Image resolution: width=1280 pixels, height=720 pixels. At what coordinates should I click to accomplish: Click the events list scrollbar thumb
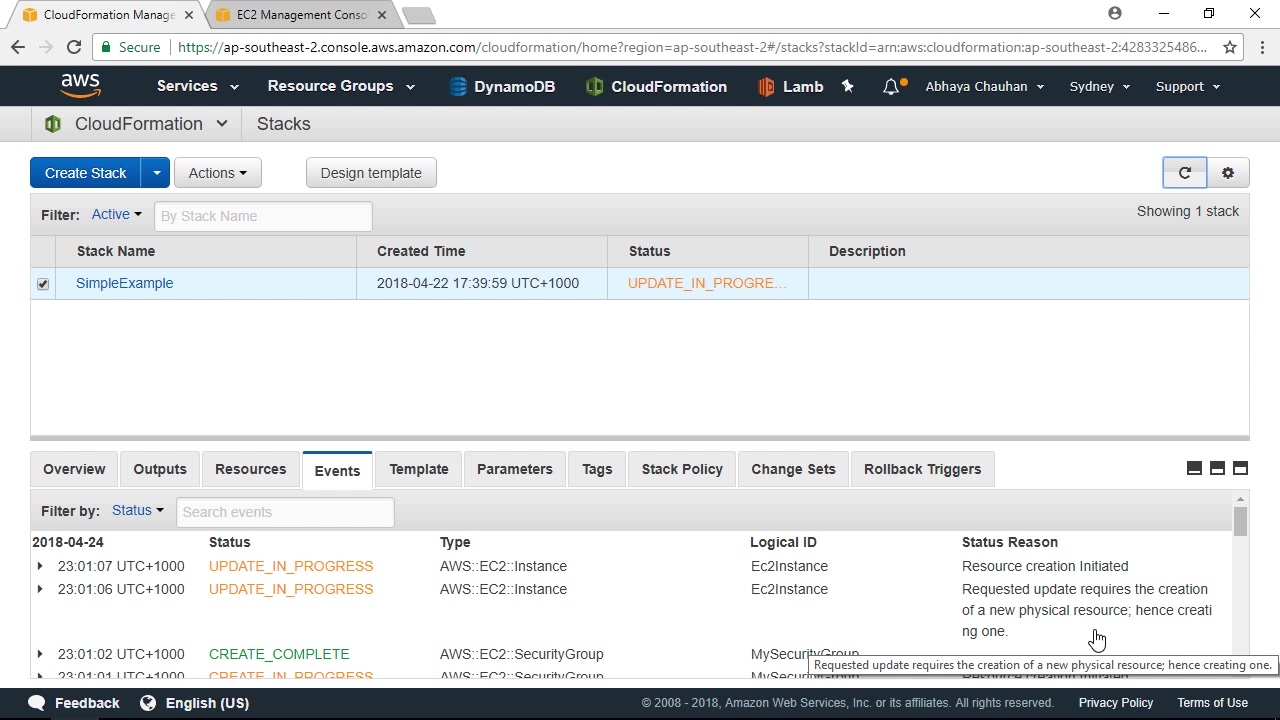click(1240, 521)
